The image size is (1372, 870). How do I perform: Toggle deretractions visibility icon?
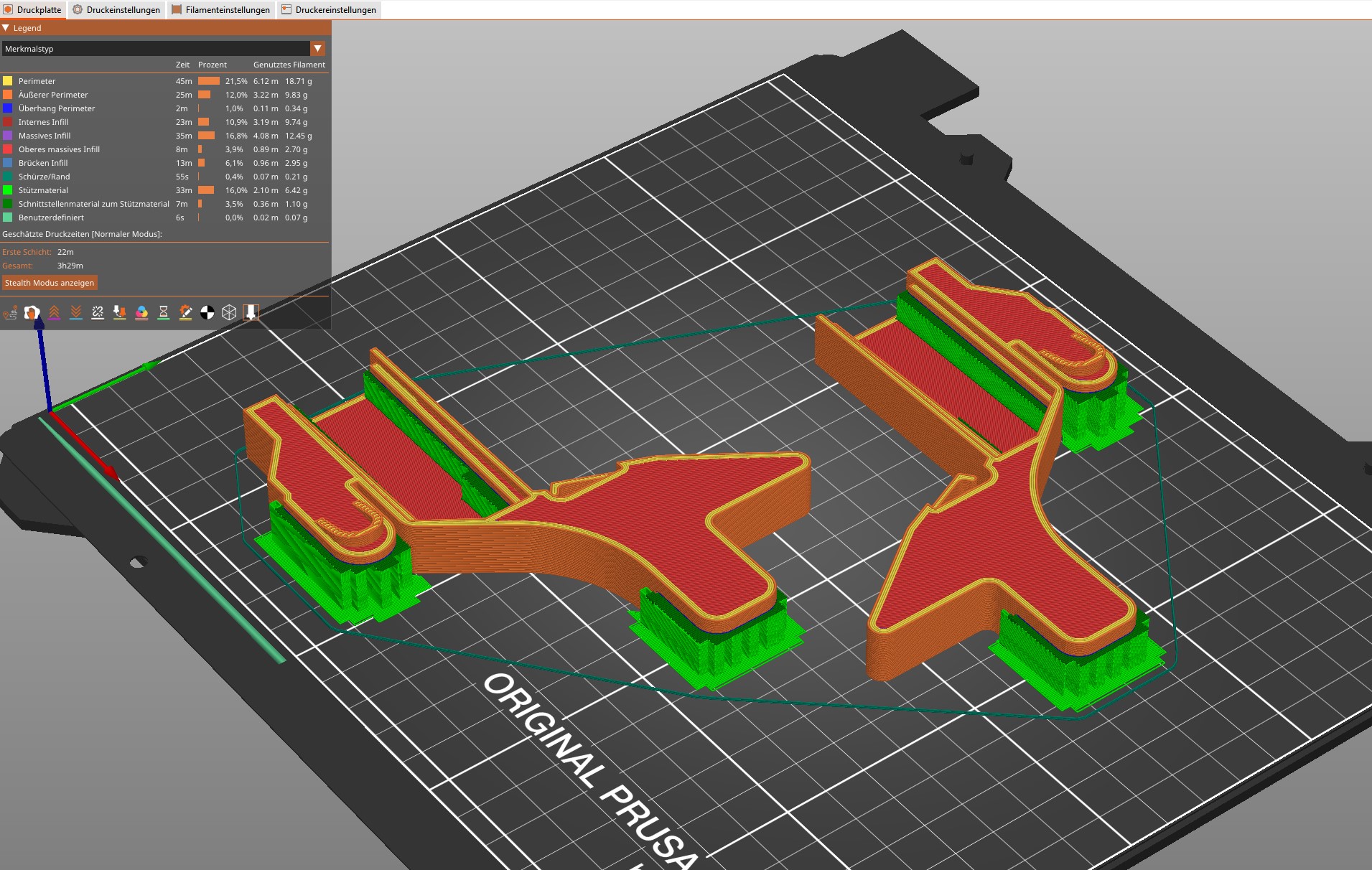click(x=76, y=312)
